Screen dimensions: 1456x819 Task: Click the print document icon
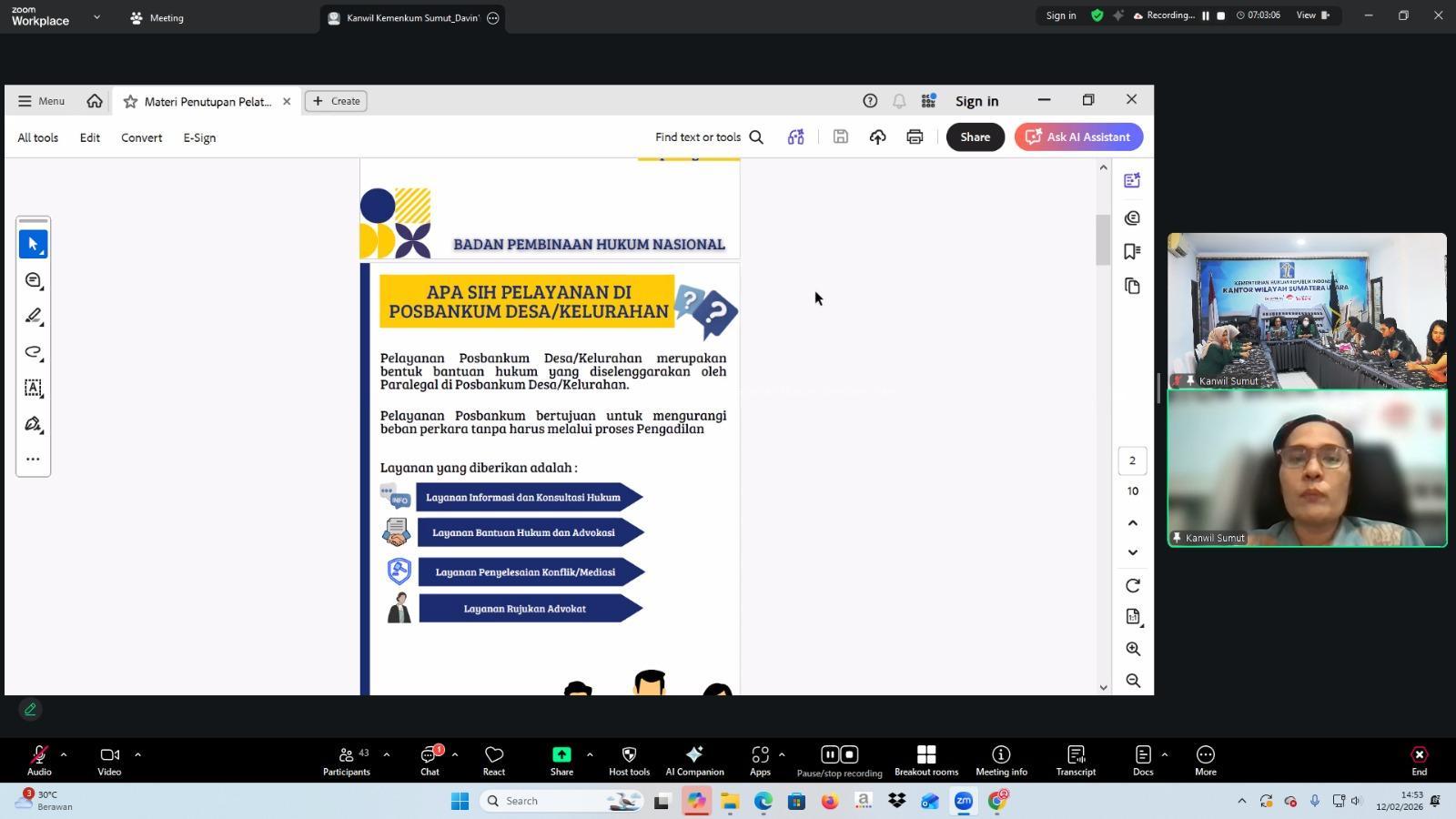(x=915, y=137)
